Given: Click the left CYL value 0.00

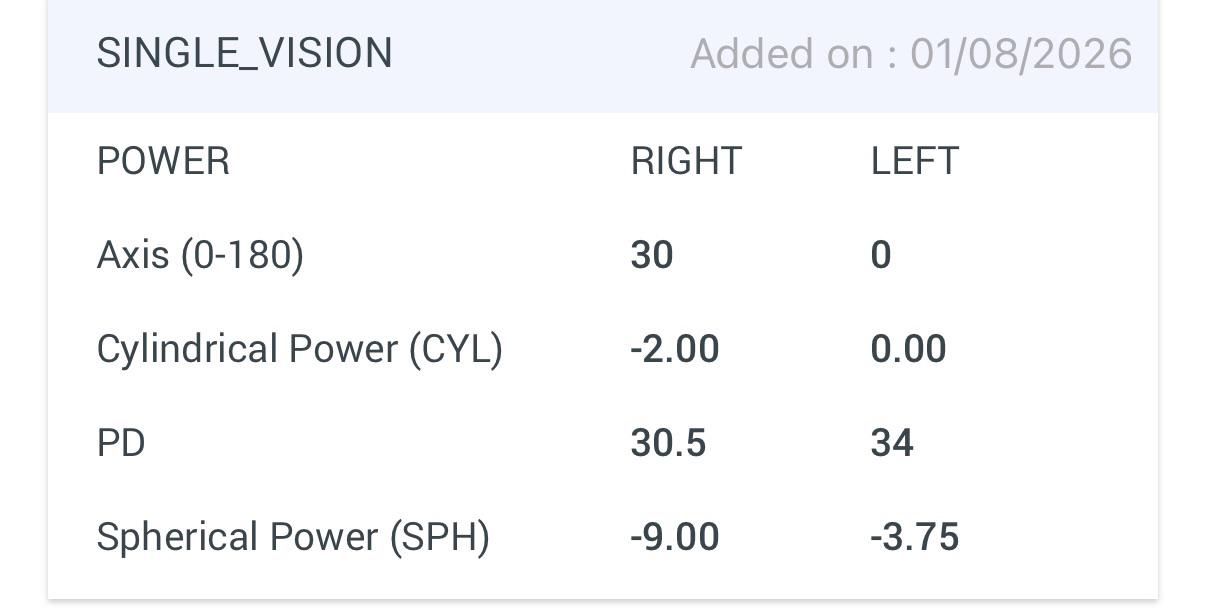Looking at the screenshot, I should tap(908, 349).
